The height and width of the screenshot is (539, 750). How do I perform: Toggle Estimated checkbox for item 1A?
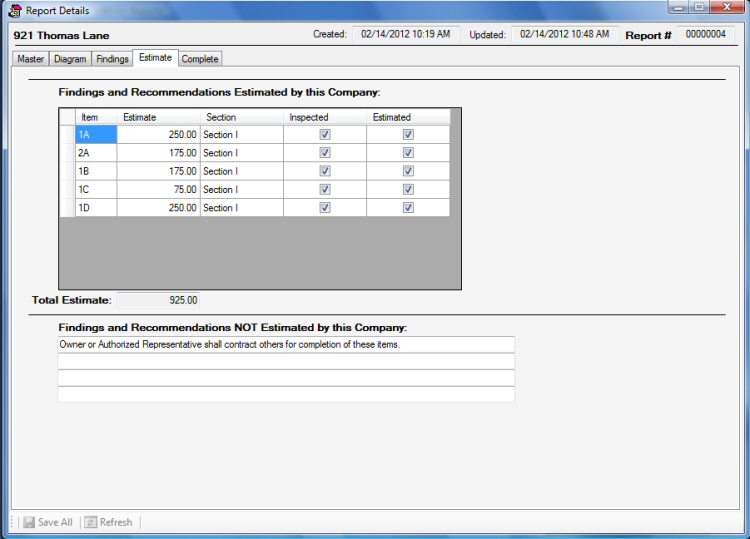[408, 134]
